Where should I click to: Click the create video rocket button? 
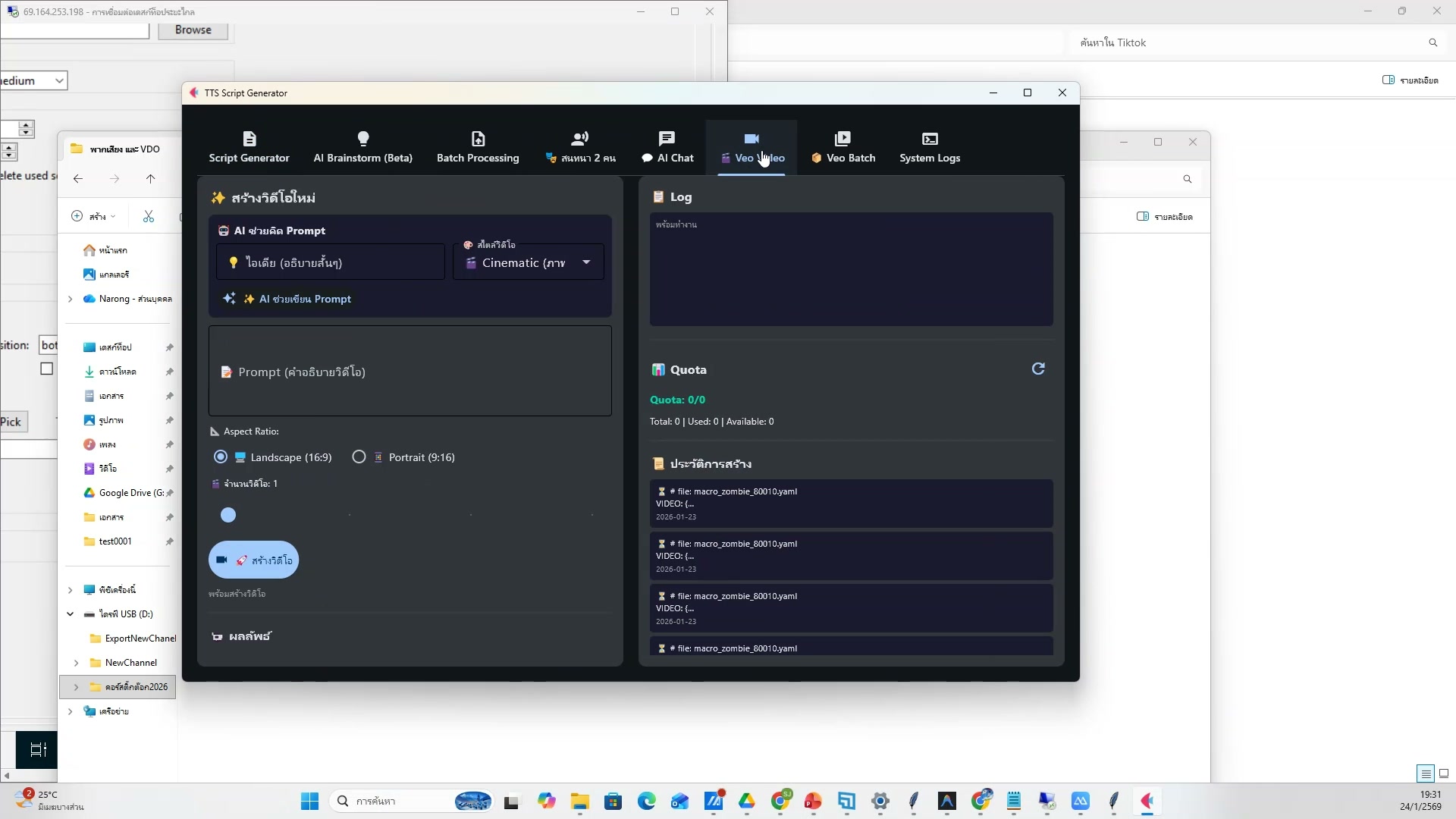[254, 560]
